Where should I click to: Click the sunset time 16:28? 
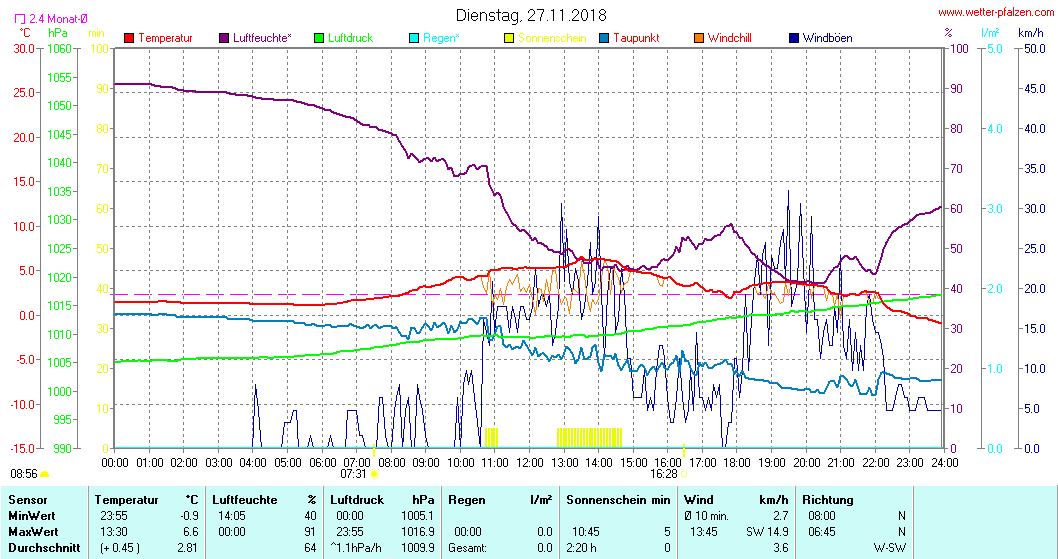pos(663,474)
